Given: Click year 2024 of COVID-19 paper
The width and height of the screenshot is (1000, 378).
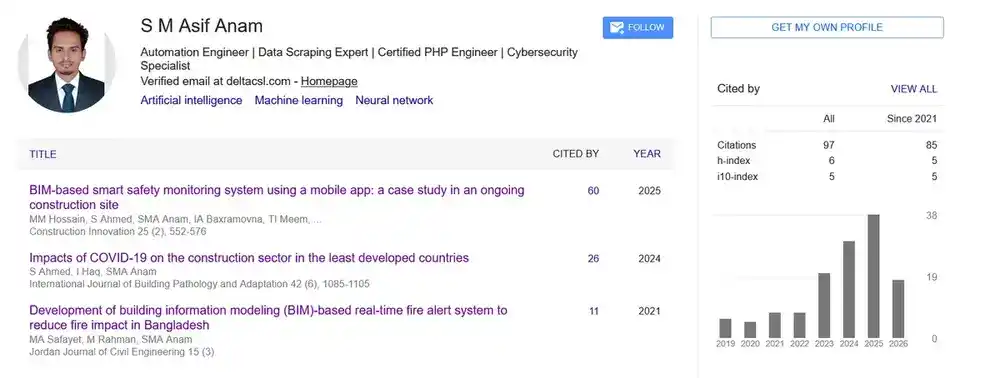Looking at the screenshot, I should [649, 259].
